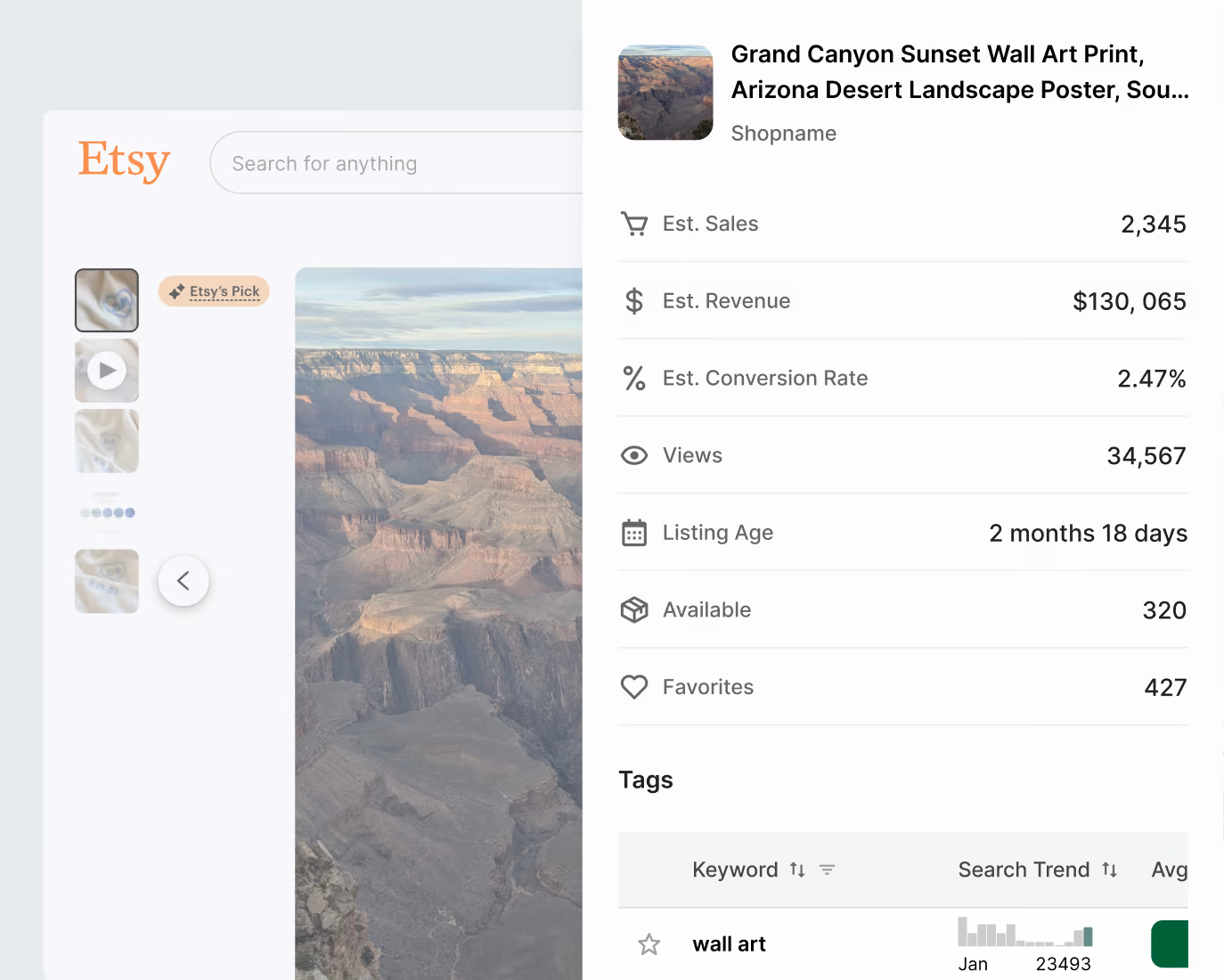Sort tags by Search Trend arrows

pos(1109,870)
